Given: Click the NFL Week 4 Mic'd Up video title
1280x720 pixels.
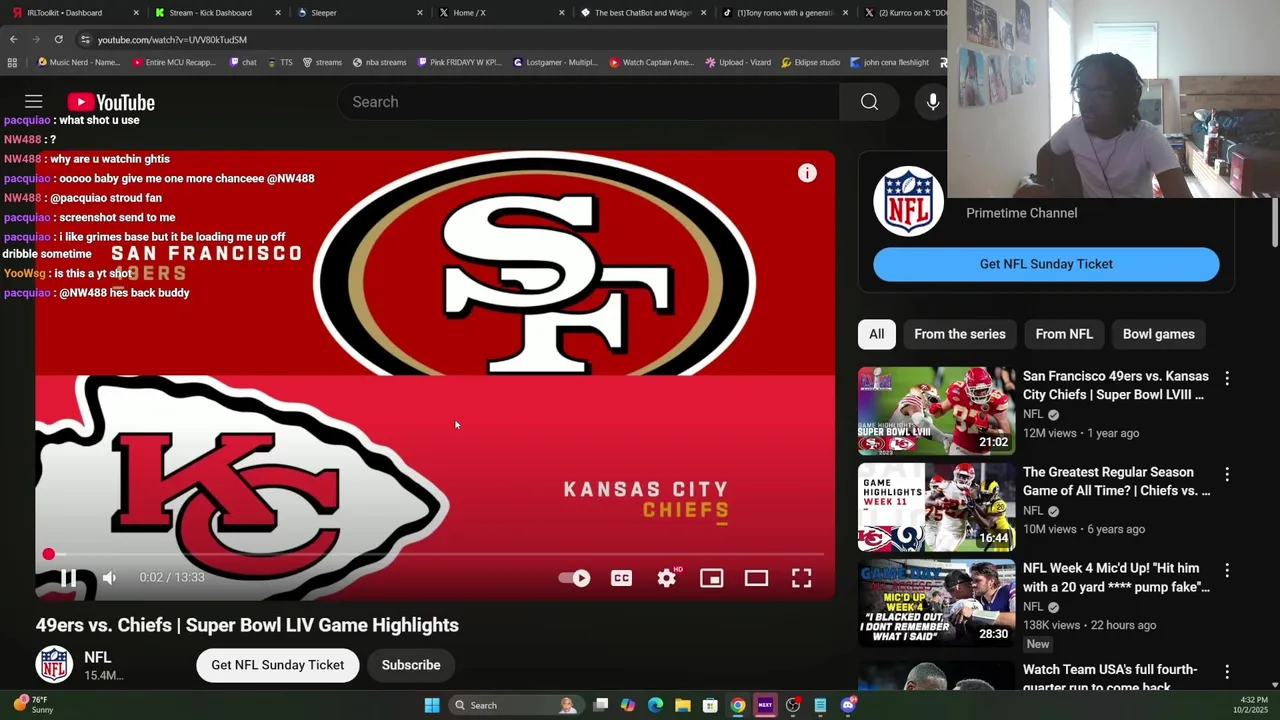Looking at the screenshot, I should pos(1116,577).
